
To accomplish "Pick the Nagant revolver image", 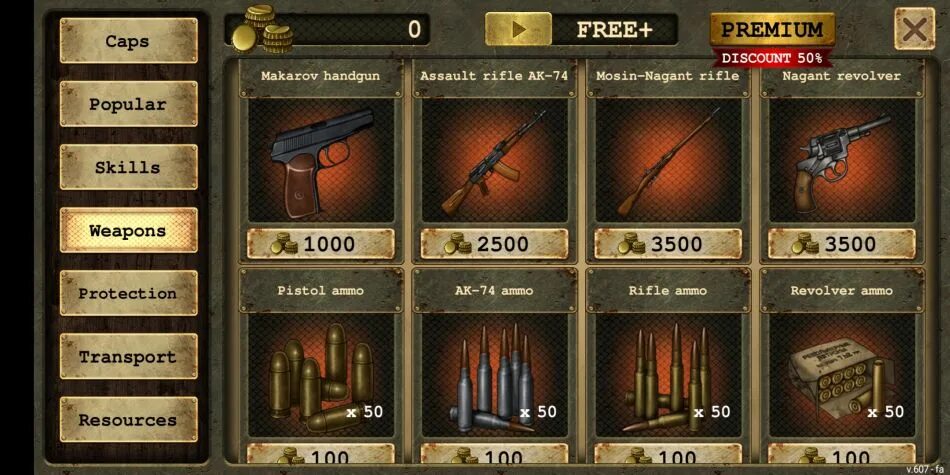I will tap(842, 161).
